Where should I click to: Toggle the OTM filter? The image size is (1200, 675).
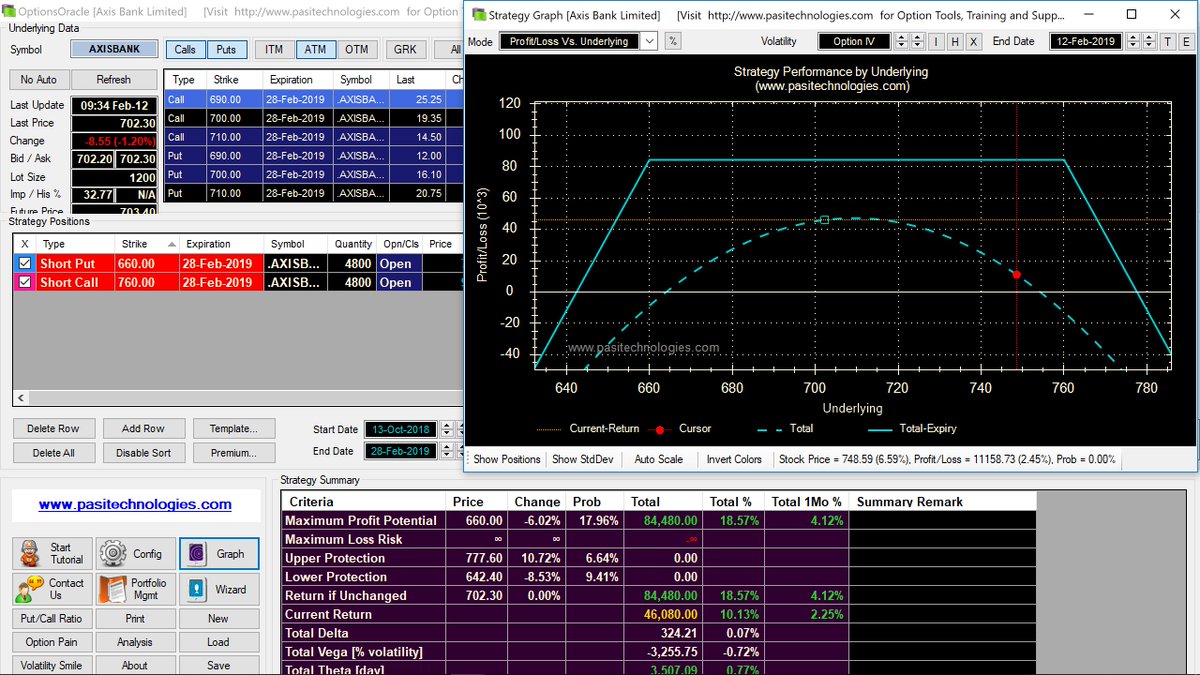click(357, 49)
